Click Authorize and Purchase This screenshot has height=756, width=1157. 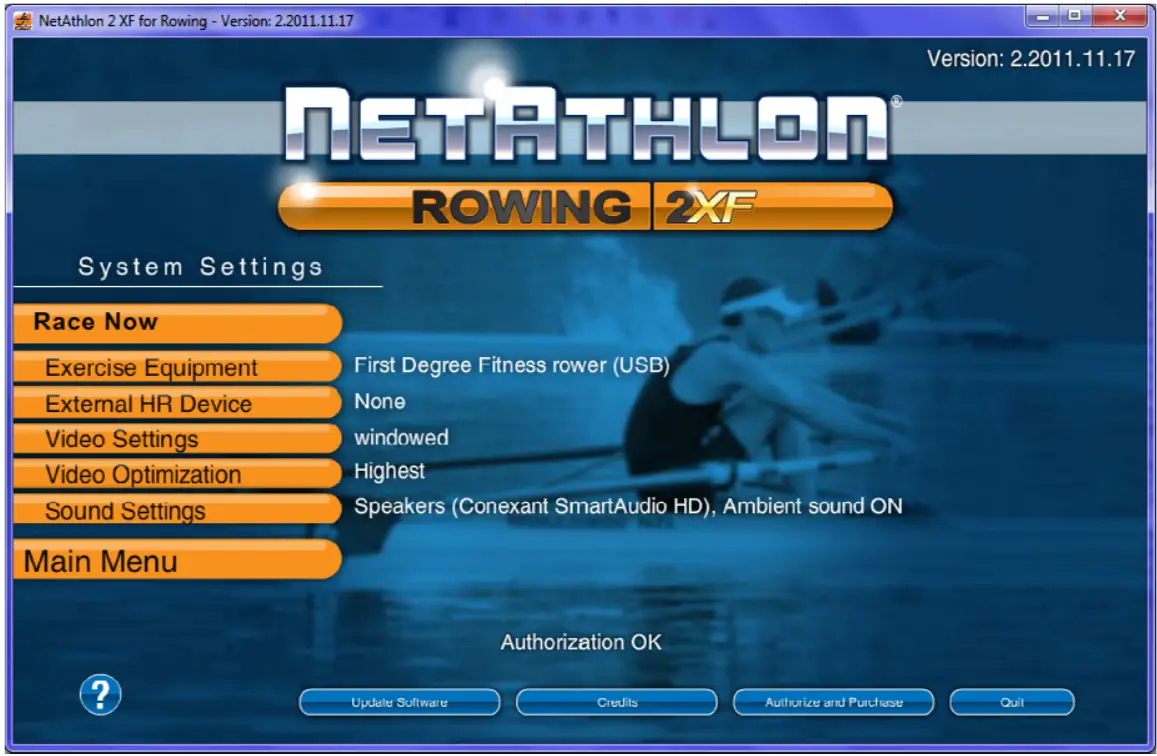pyautogui.click(x=833, y=701)
